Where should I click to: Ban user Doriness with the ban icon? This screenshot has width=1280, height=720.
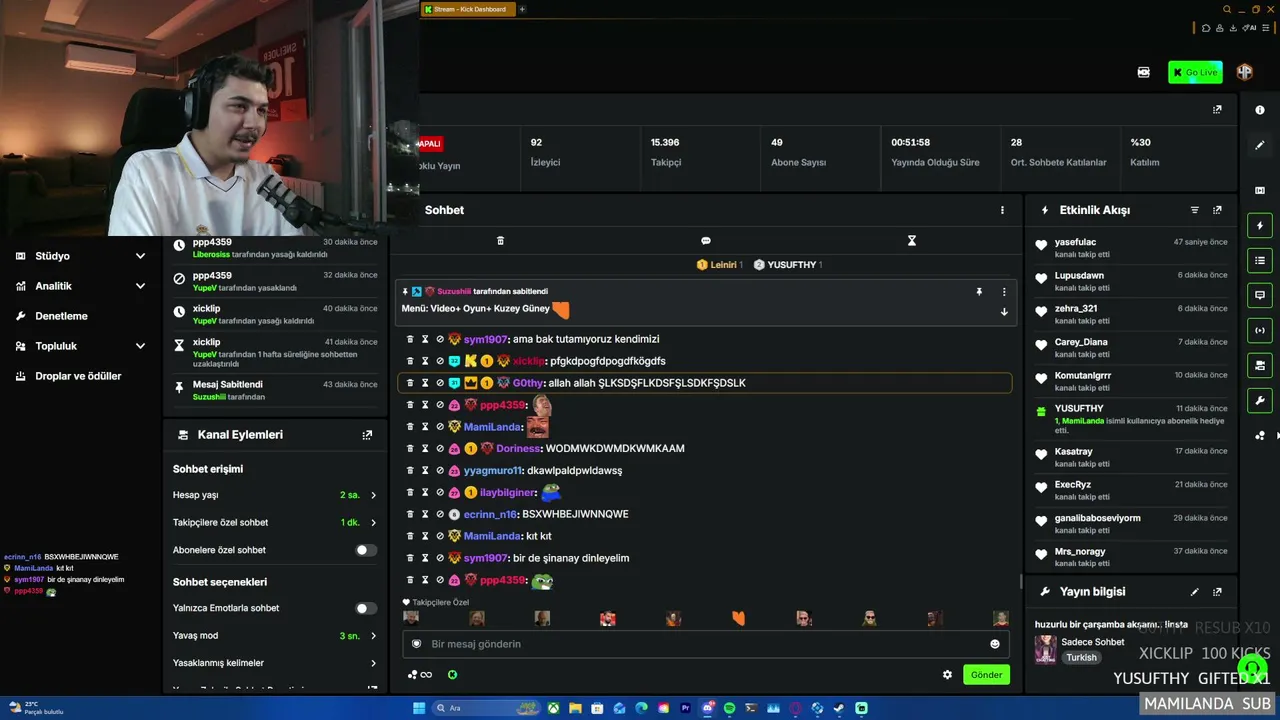coord(439,449)
